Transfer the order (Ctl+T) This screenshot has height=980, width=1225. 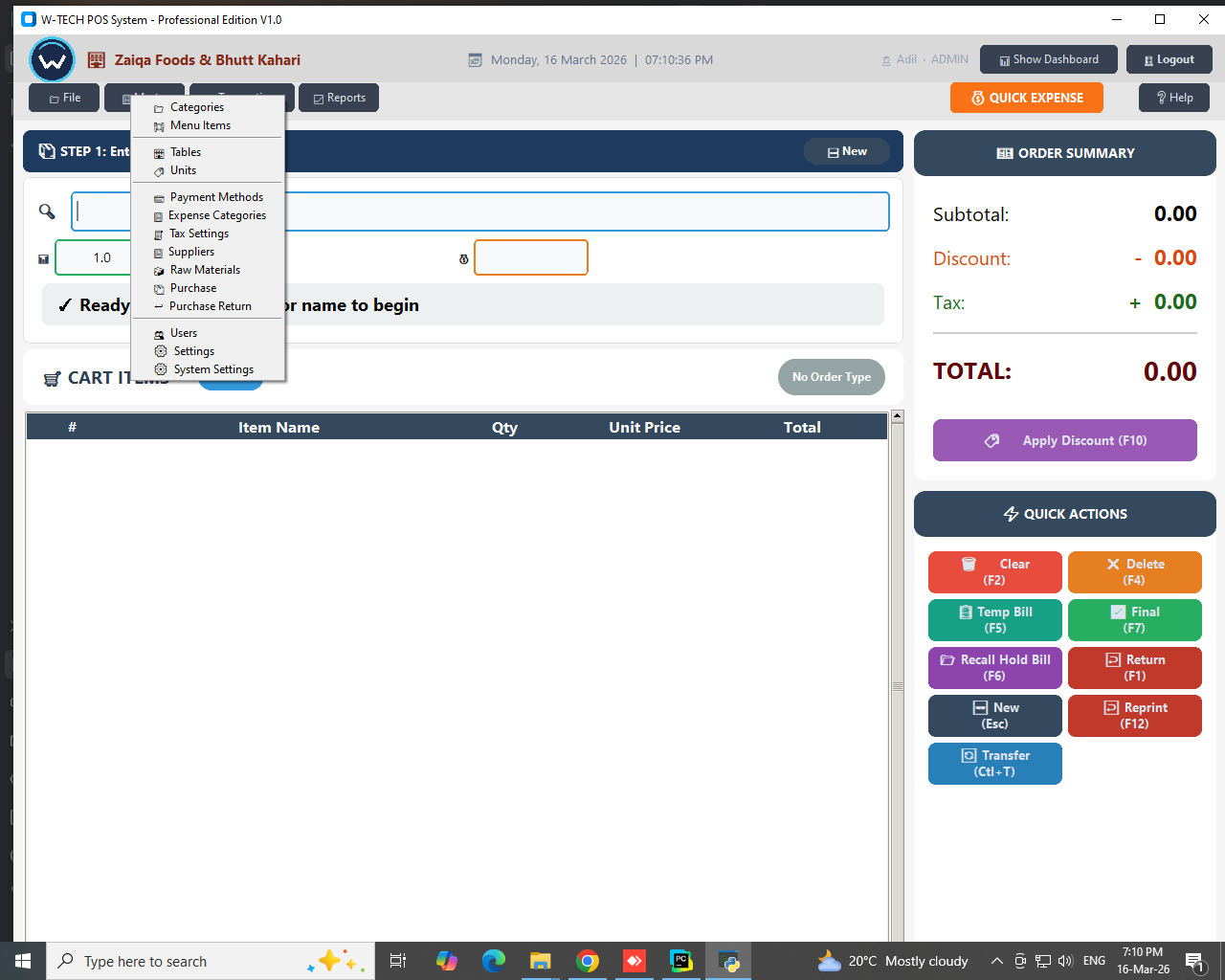[x=995, y=764]
